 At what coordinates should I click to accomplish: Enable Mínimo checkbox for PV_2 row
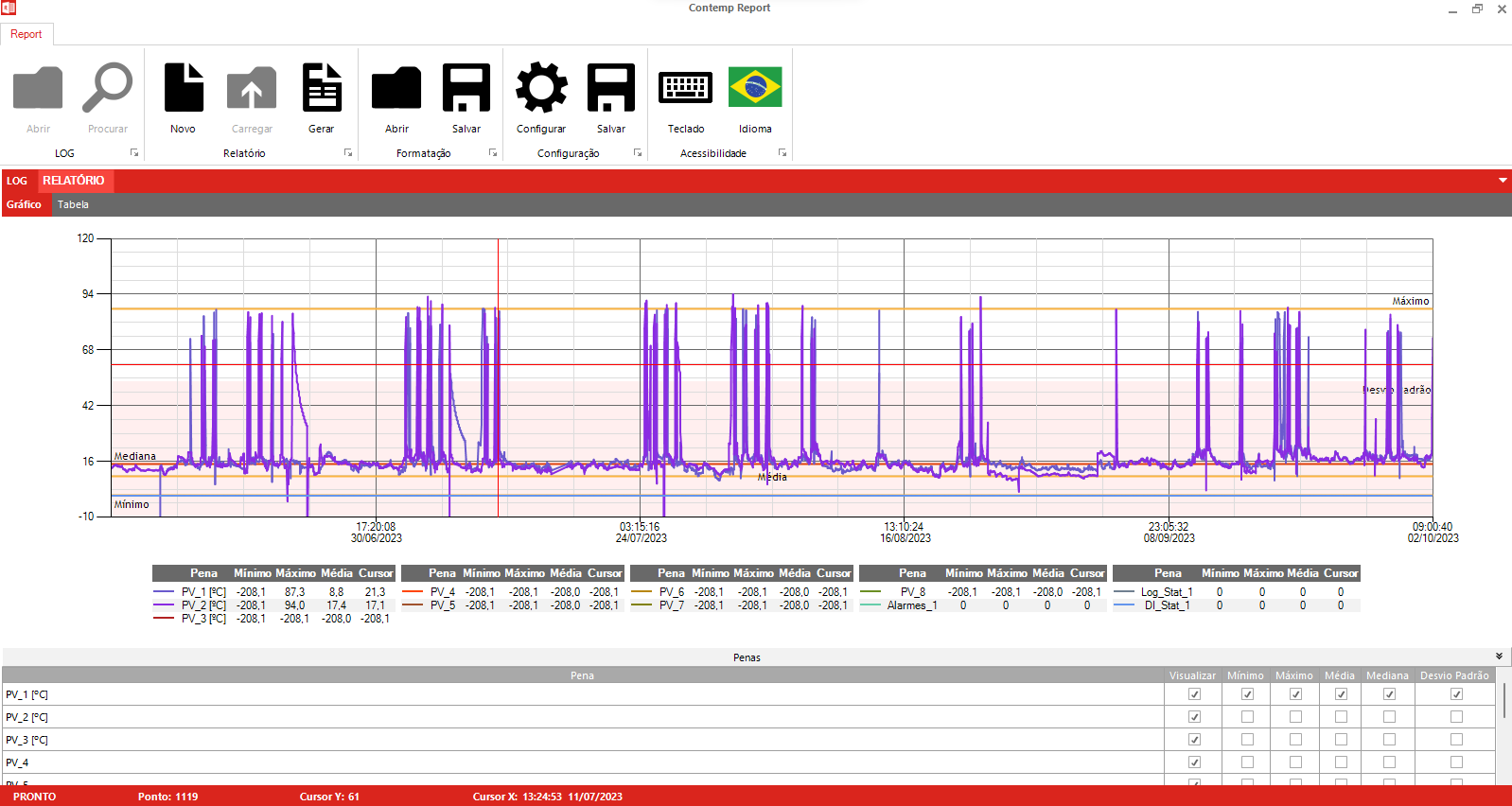[1247, 717]
